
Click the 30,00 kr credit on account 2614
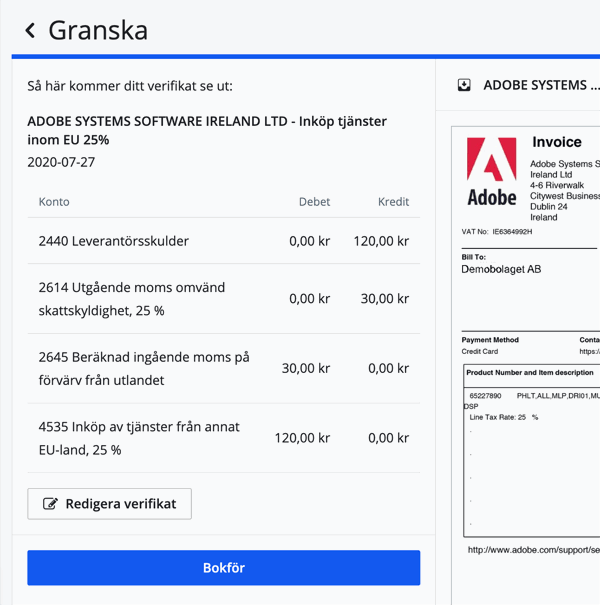click(x=385, y=299)
